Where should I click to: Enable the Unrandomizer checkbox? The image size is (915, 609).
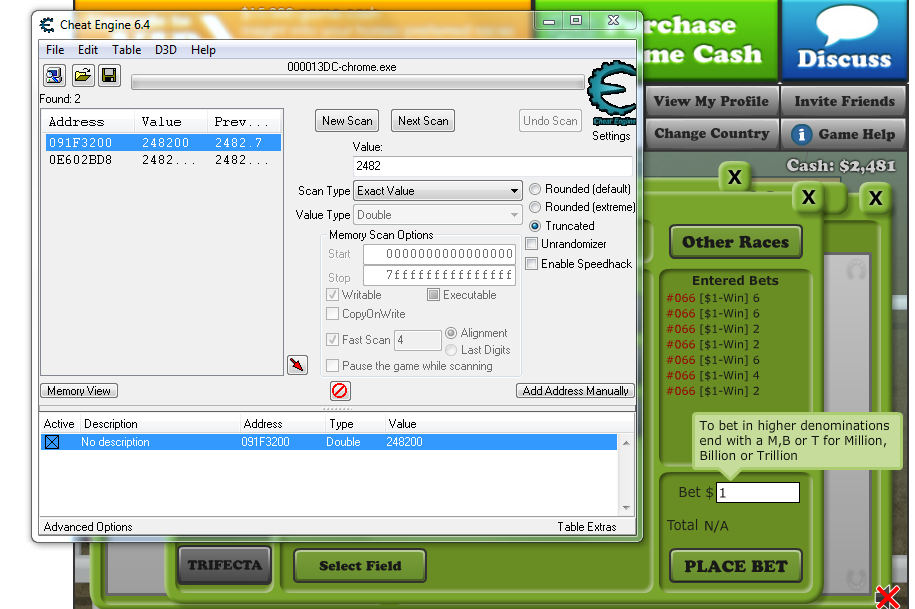[x=532, y=244]
